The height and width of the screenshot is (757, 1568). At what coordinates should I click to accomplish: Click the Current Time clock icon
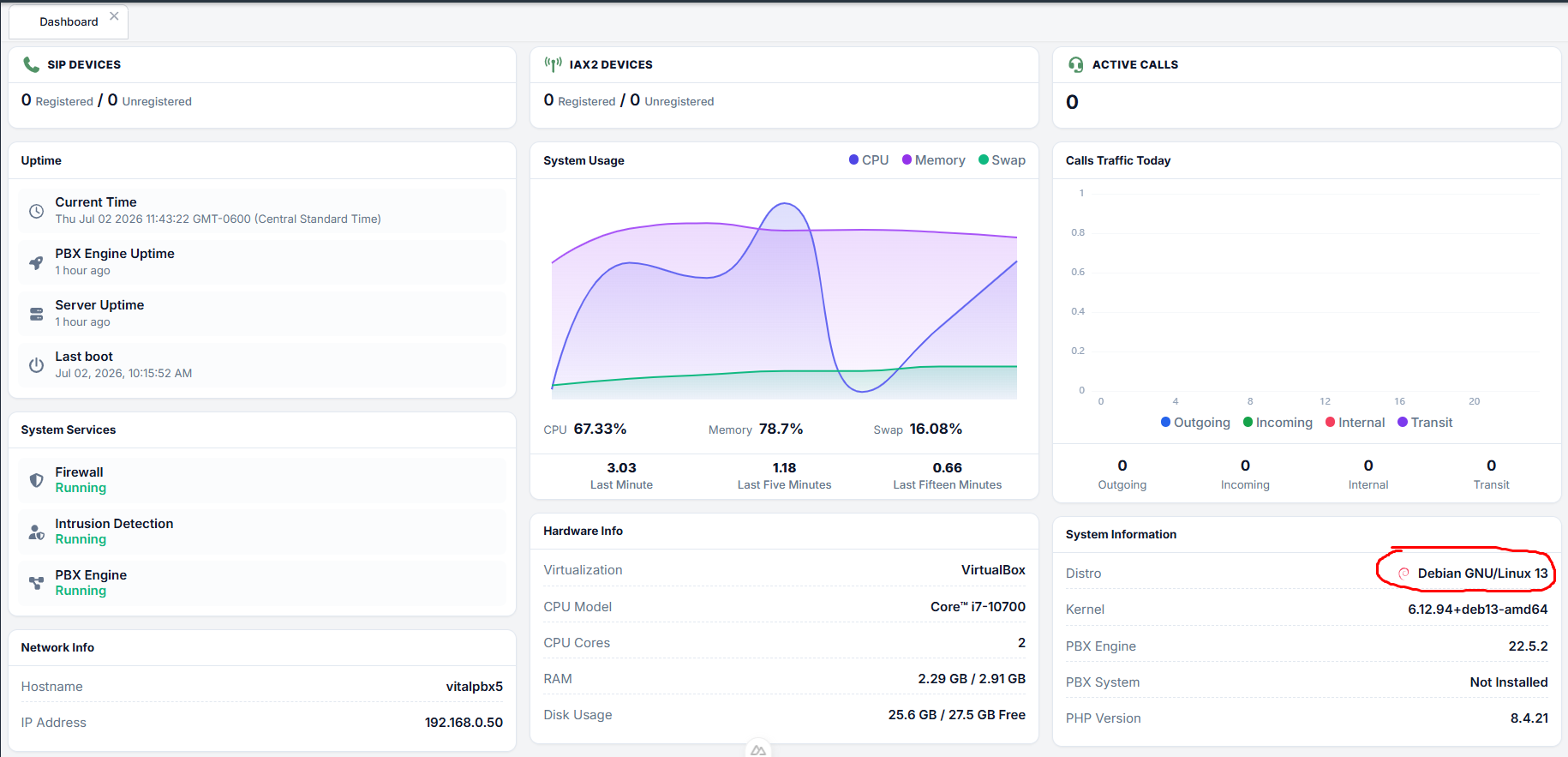[x=36, y=211]
